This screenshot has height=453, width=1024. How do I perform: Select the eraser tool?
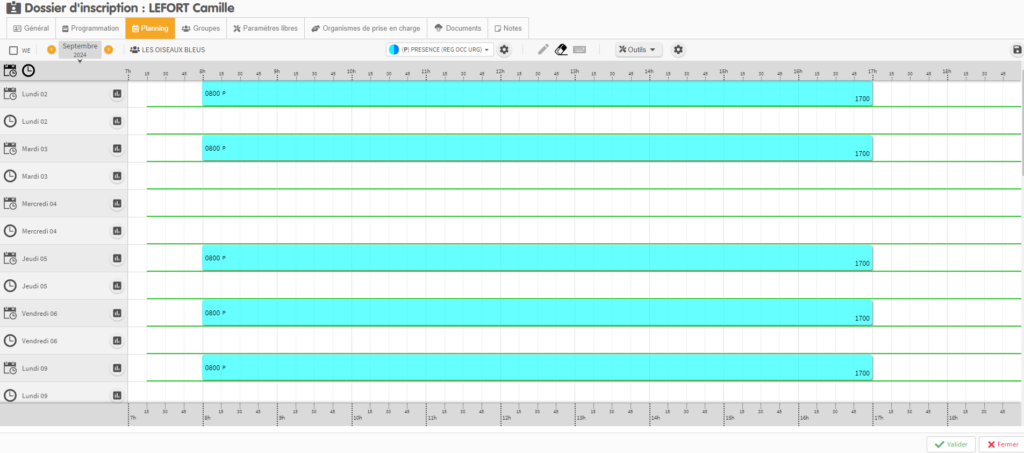561,49
